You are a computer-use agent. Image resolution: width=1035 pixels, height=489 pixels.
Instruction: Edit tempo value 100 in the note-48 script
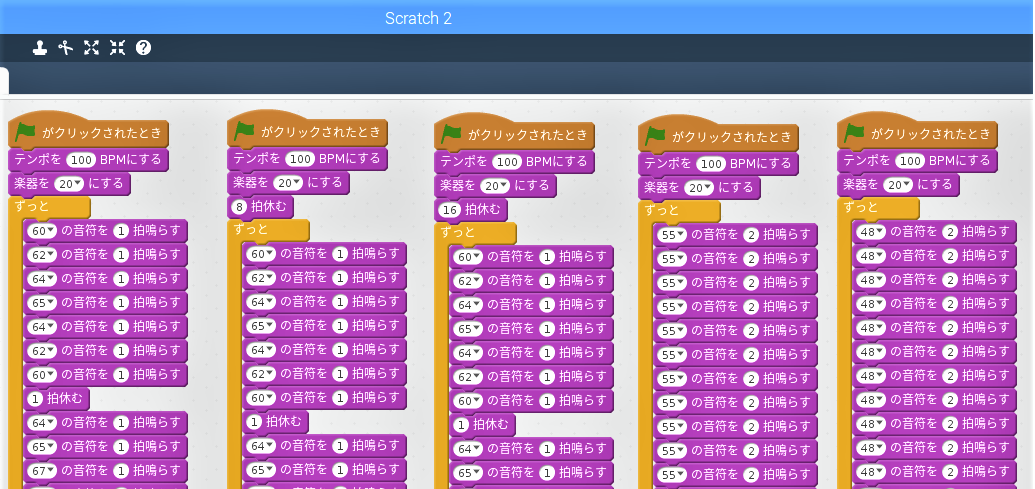(910, 161)
